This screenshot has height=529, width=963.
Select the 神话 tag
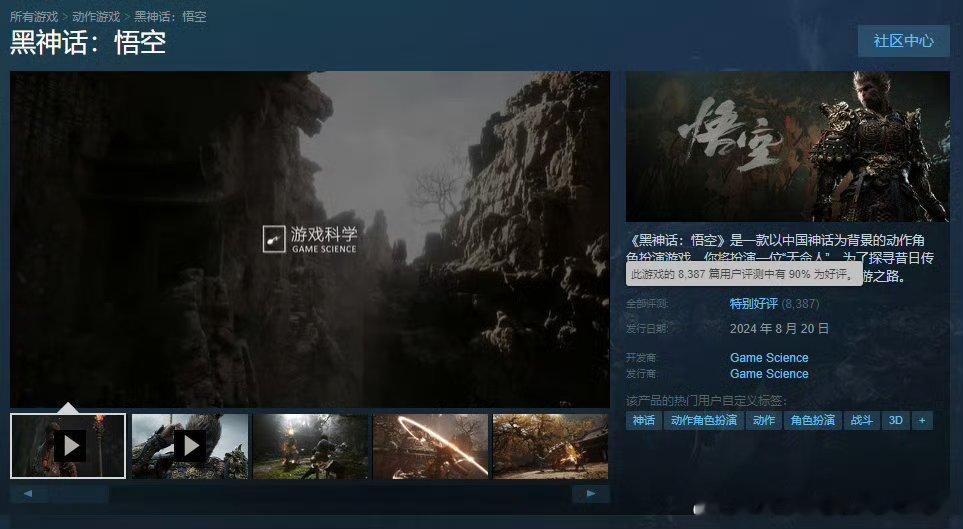click(644, 420)
